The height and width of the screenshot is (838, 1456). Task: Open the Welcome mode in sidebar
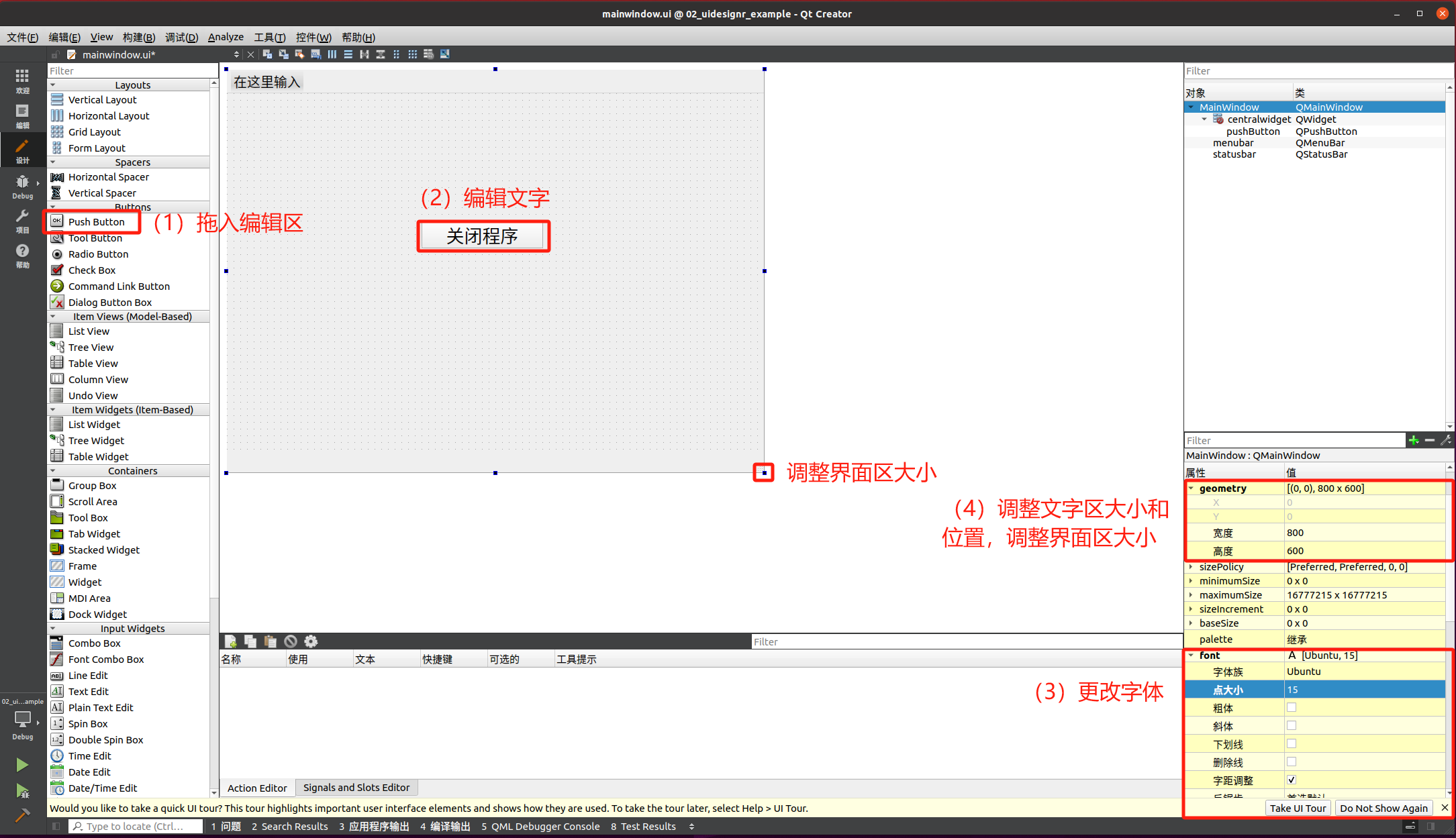pyautogui.click(x=22, y=81)
